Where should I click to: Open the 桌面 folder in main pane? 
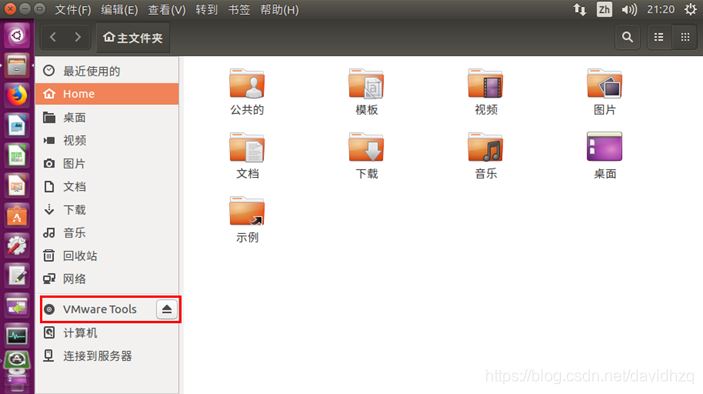point(604,156)
